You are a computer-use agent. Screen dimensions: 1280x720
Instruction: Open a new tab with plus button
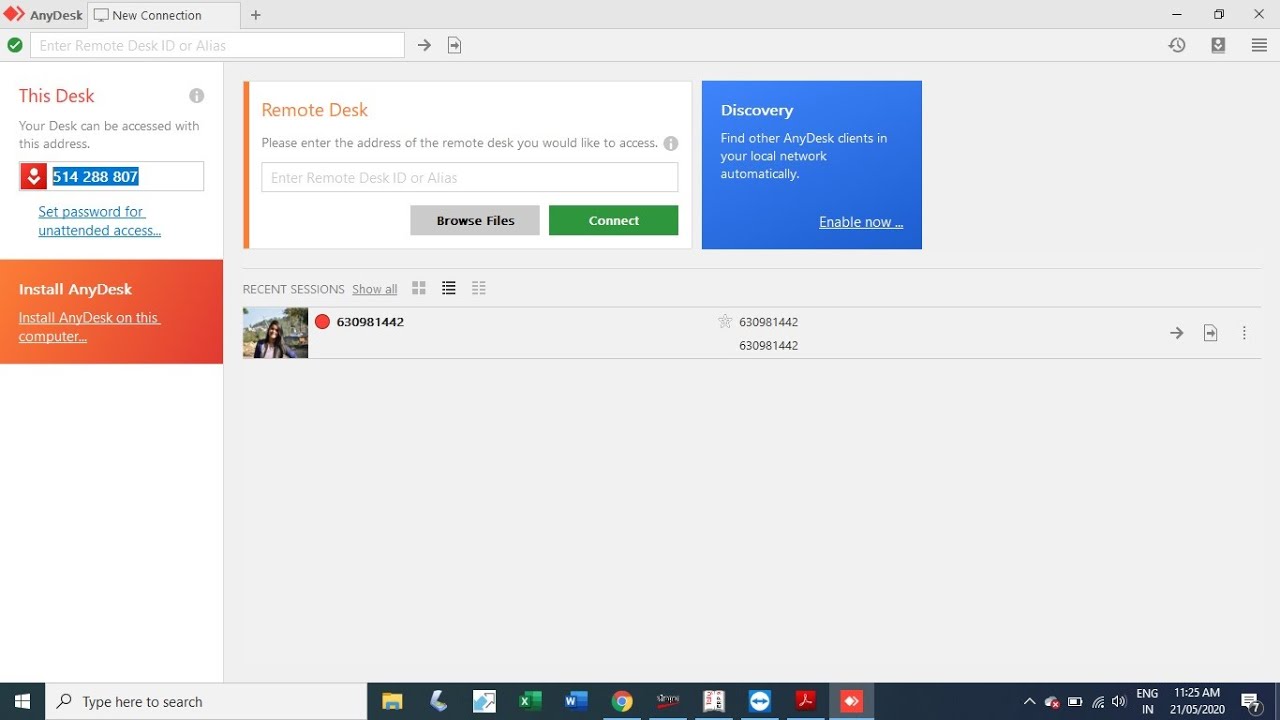255,15
